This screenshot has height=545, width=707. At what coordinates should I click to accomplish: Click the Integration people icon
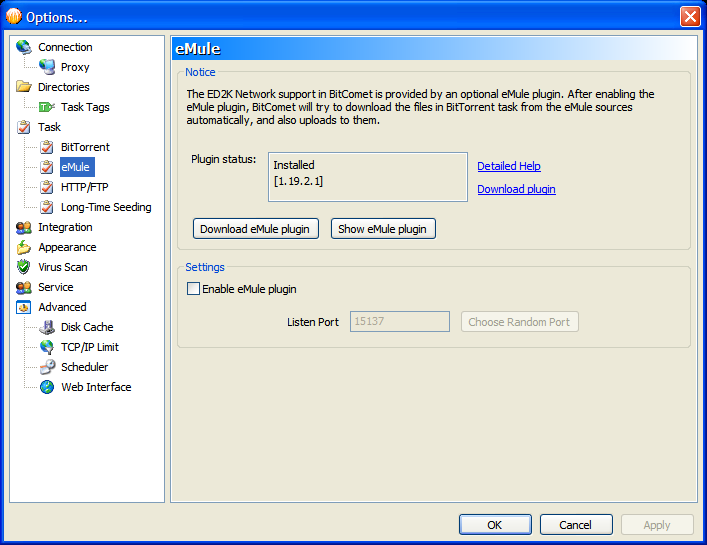(x=23, y=228)
